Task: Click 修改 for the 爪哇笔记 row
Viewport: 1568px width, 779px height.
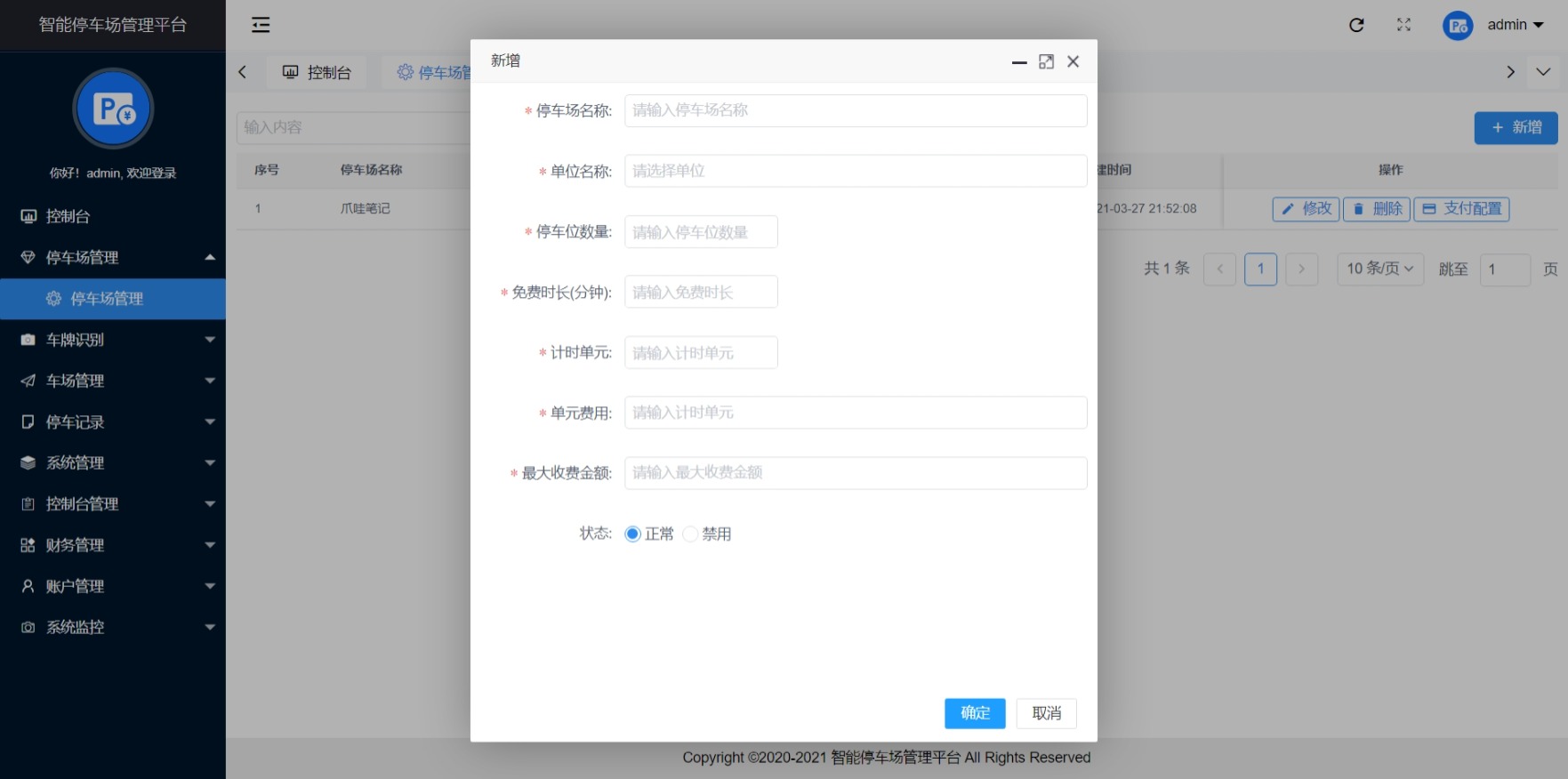Action: coord(1306,209)
